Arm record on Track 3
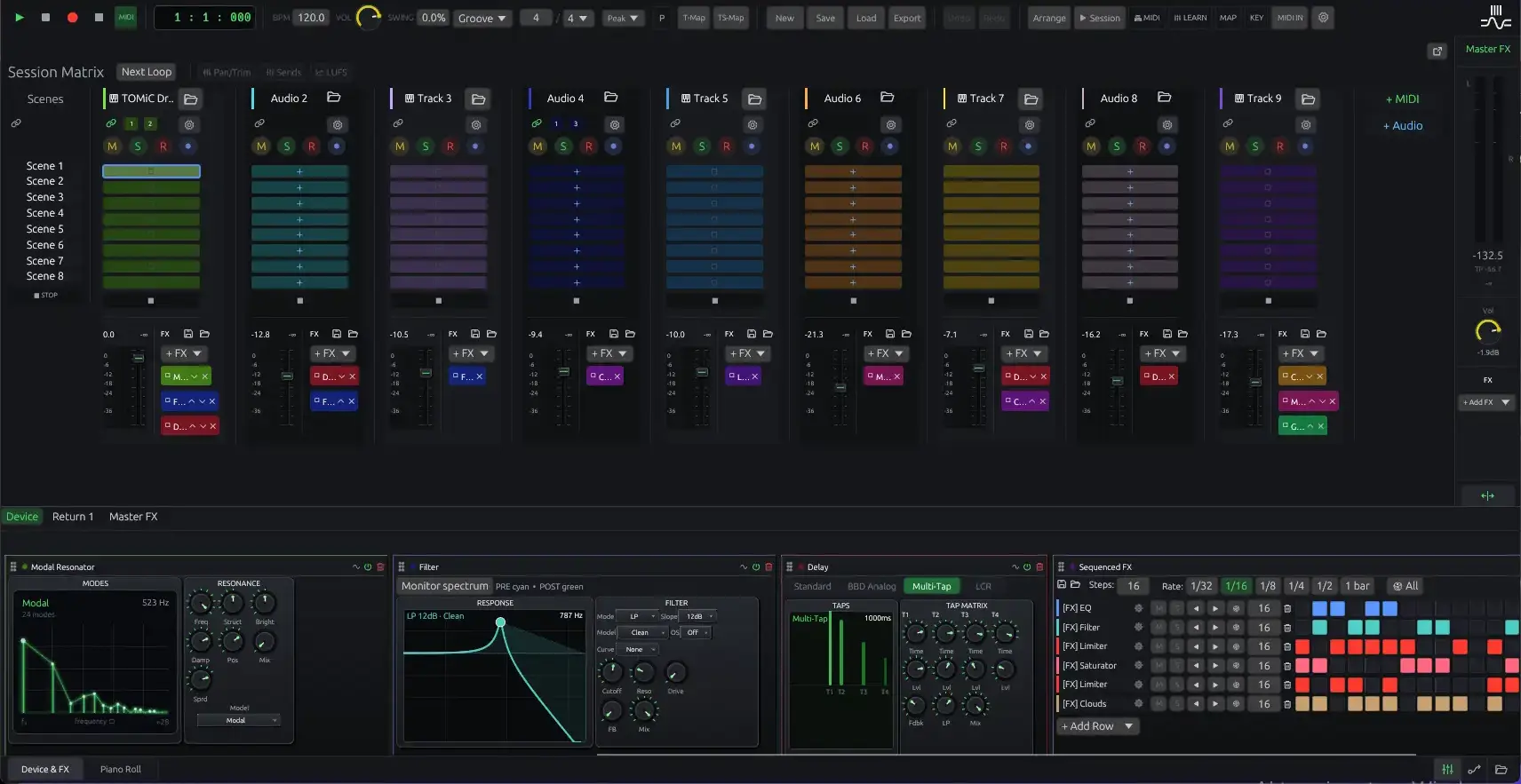This screenshot has height=784, width=1521. (x=450, y=147)
